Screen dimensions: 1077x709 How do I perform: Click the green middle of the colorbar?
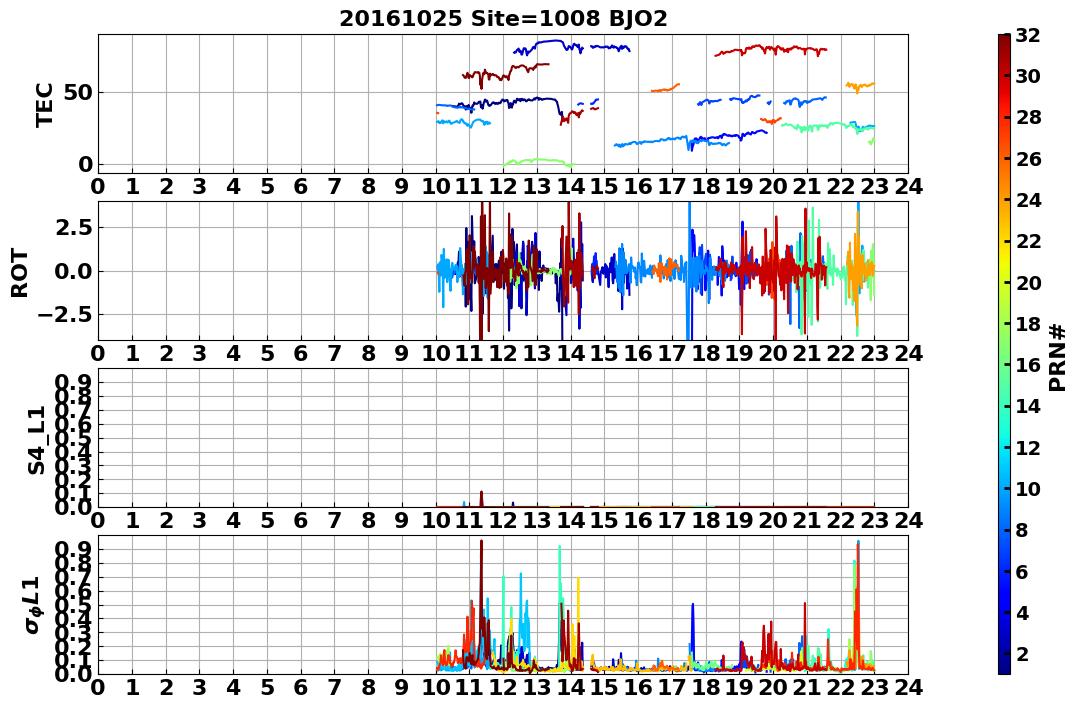tap(1004, 354)
